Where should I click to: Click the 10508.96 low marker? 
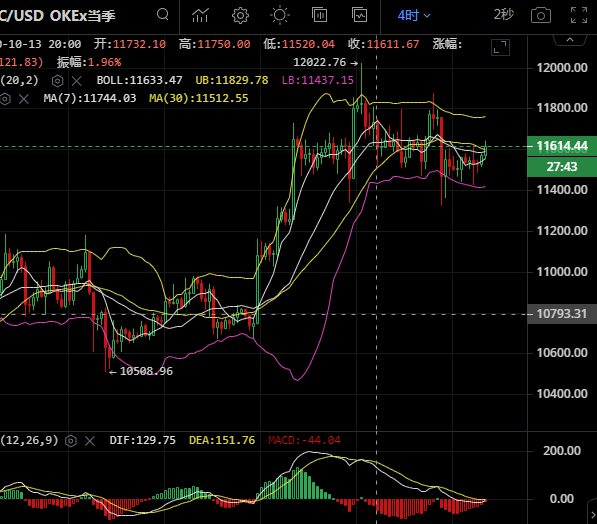tap(141, 371)
